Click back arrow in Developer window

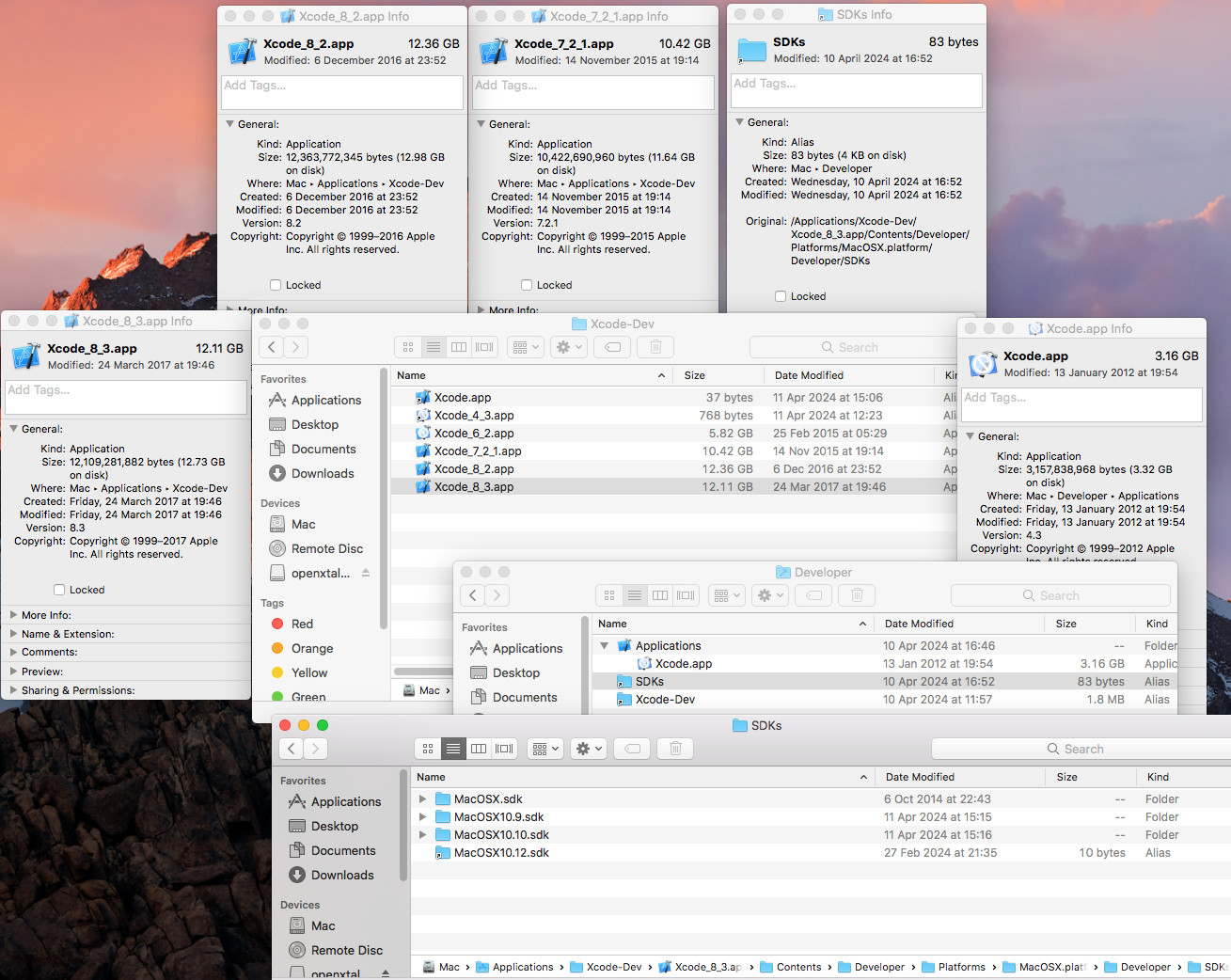[x=473, y=595]
